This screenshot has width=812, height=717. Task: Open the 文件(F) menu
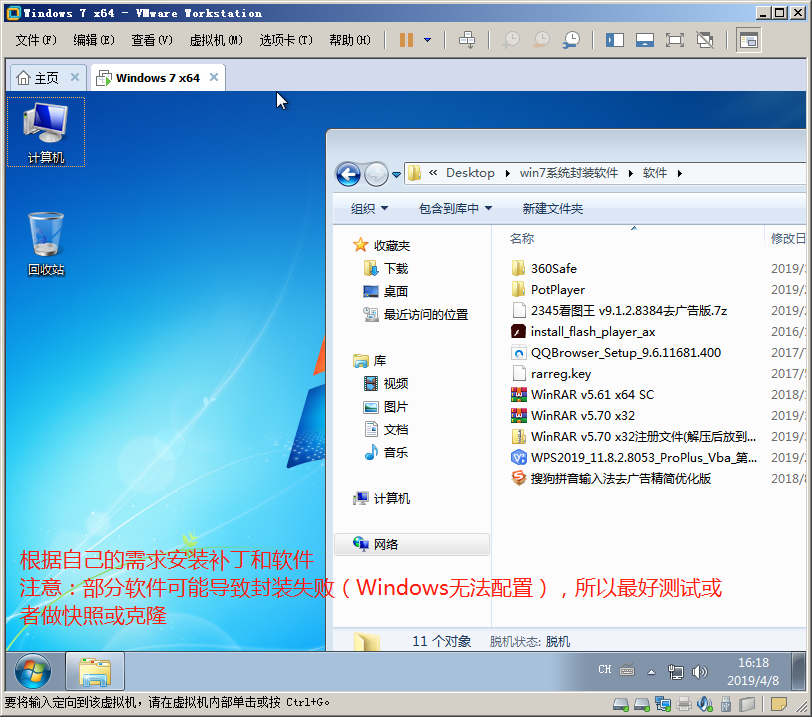pos(35,40)
